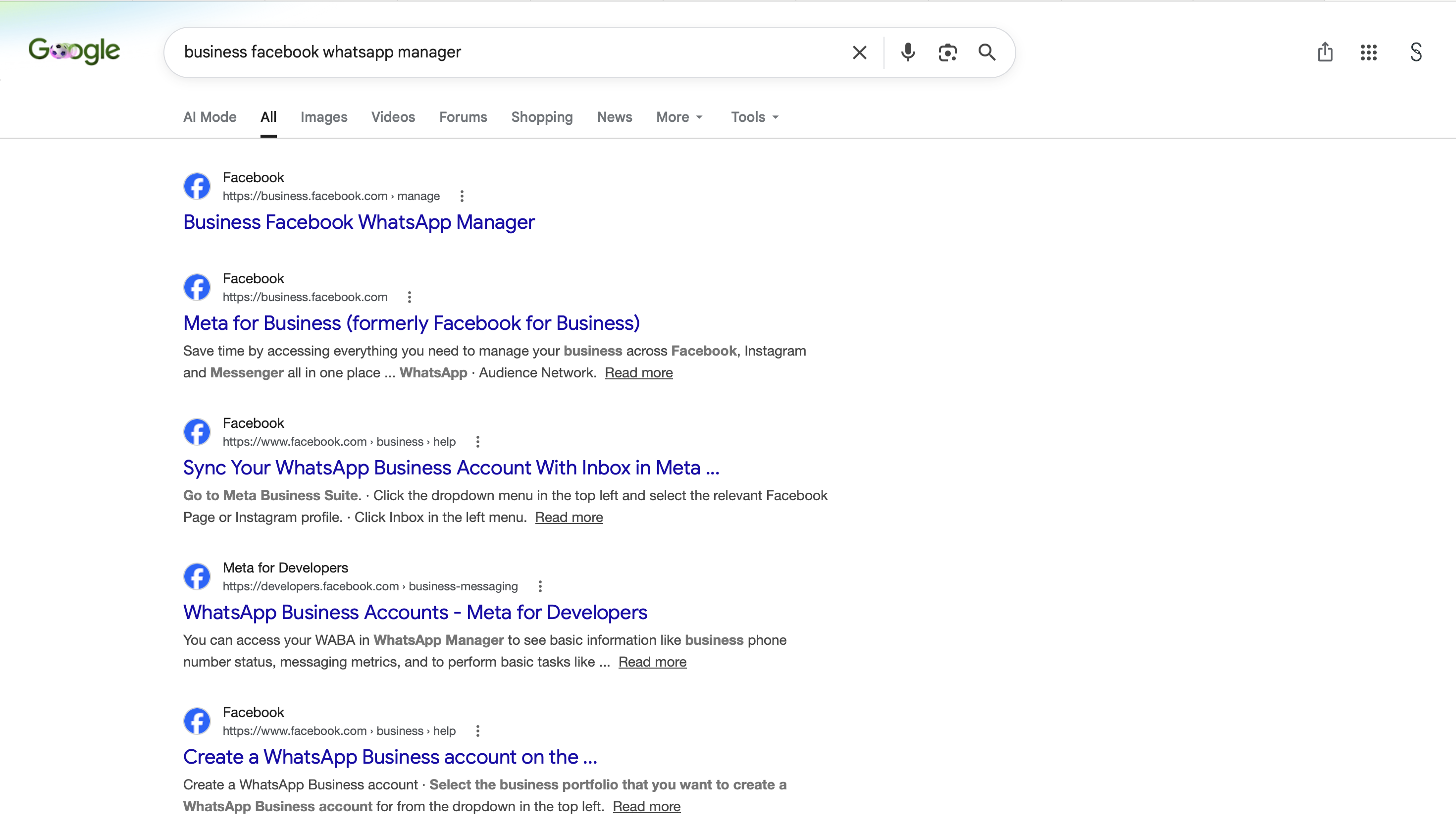Switch to the Images tab
The image size is (1456, 832).
coord(324,116)
